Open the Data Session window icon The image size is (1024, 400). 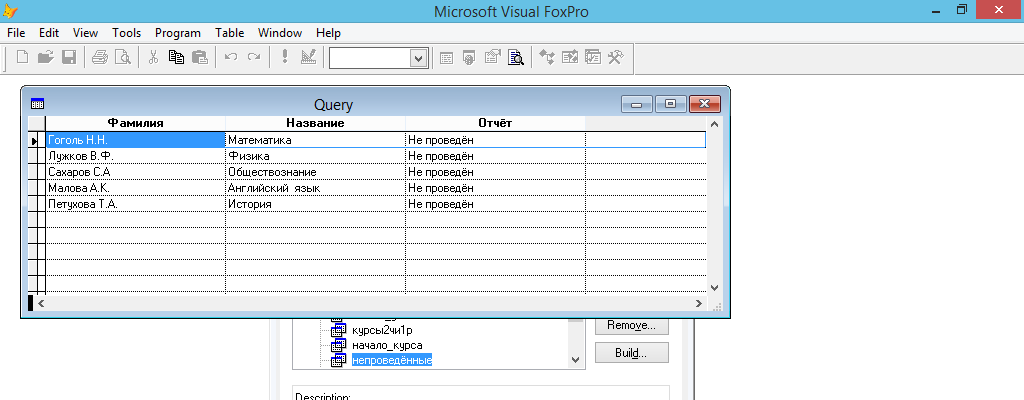click(469, 58)
